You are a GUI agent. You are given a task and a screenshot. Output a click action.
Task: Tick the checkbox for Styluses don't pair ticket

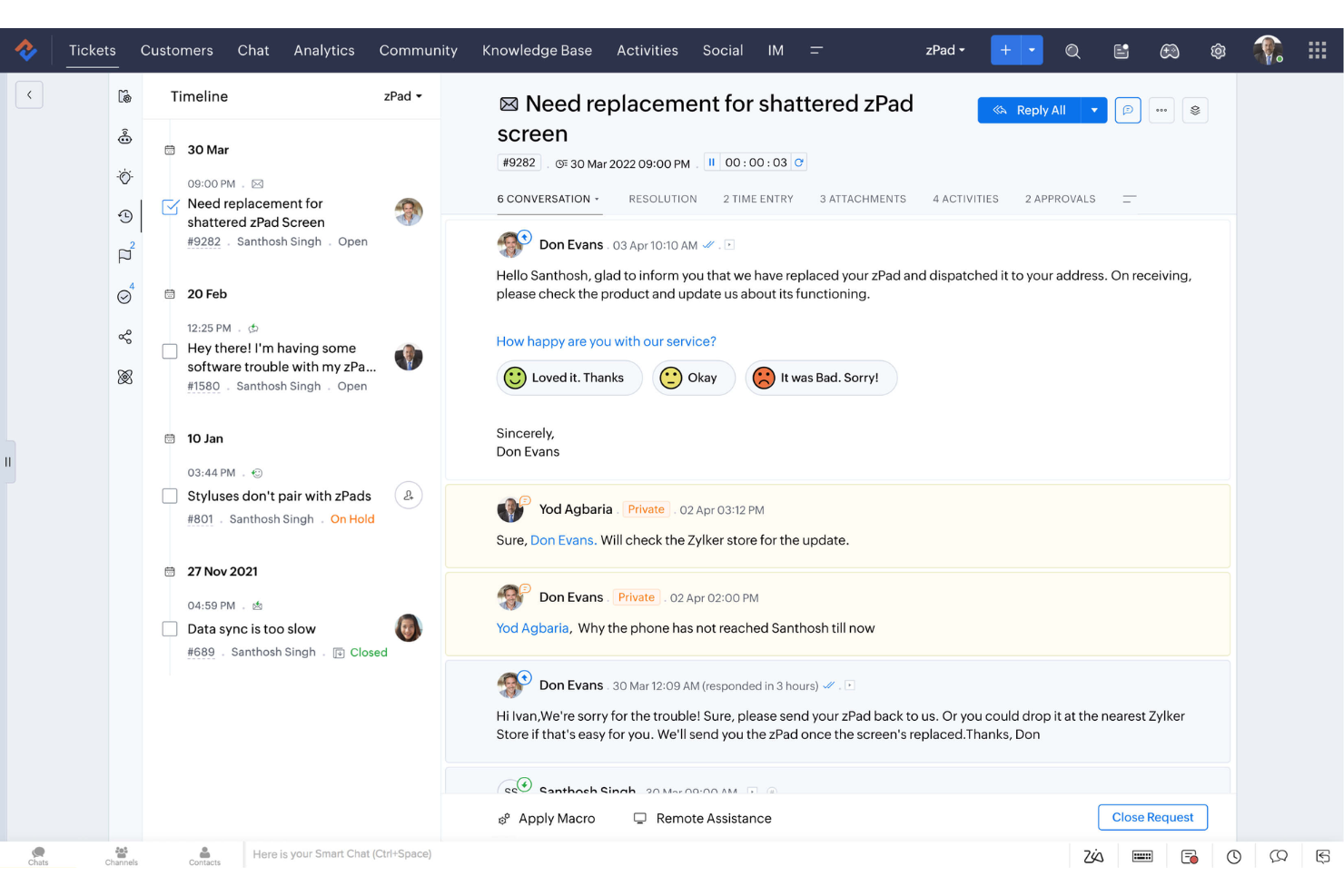pyautogui.click(x=170, y=496)
